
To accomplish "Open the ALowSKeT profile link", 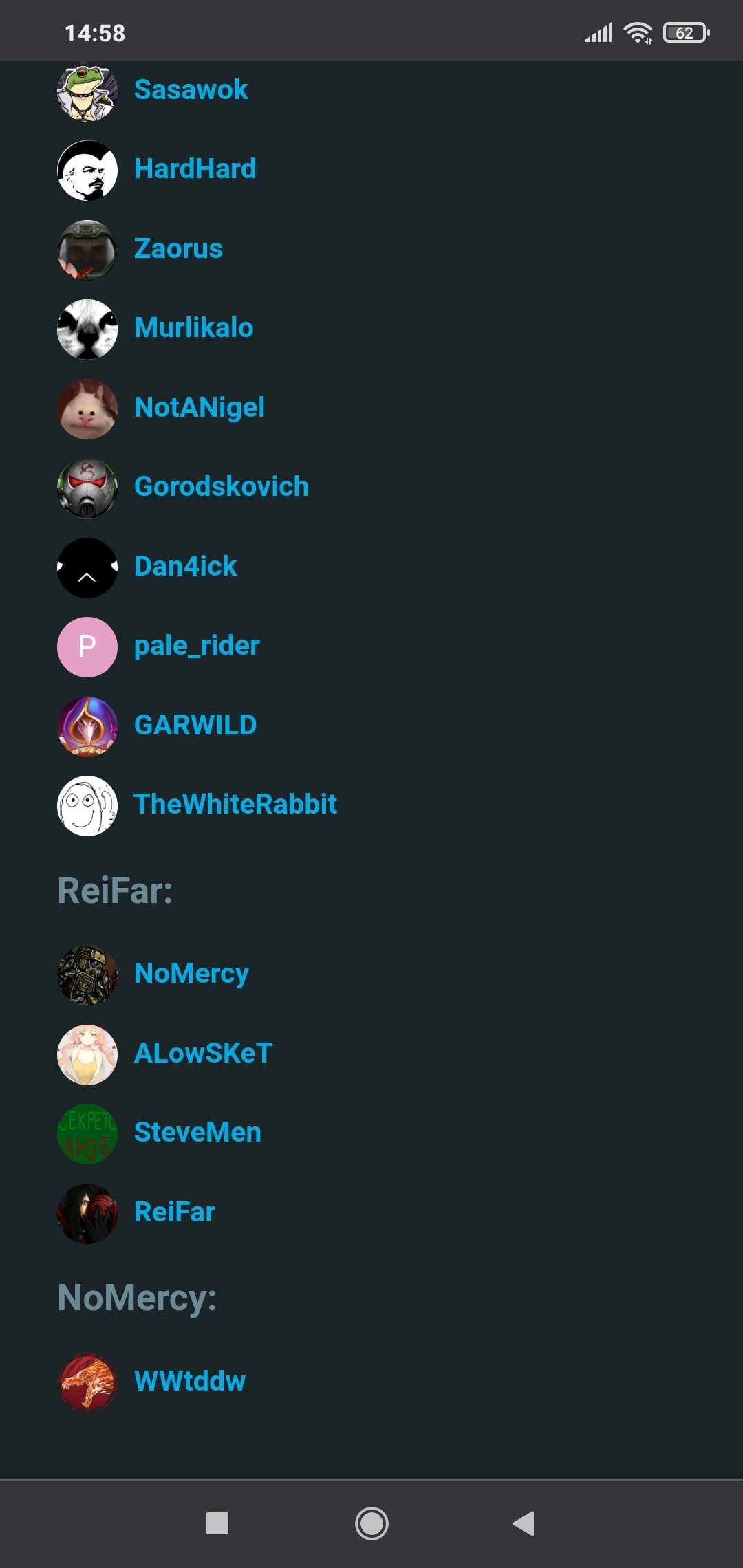I will coord(204,1053).
